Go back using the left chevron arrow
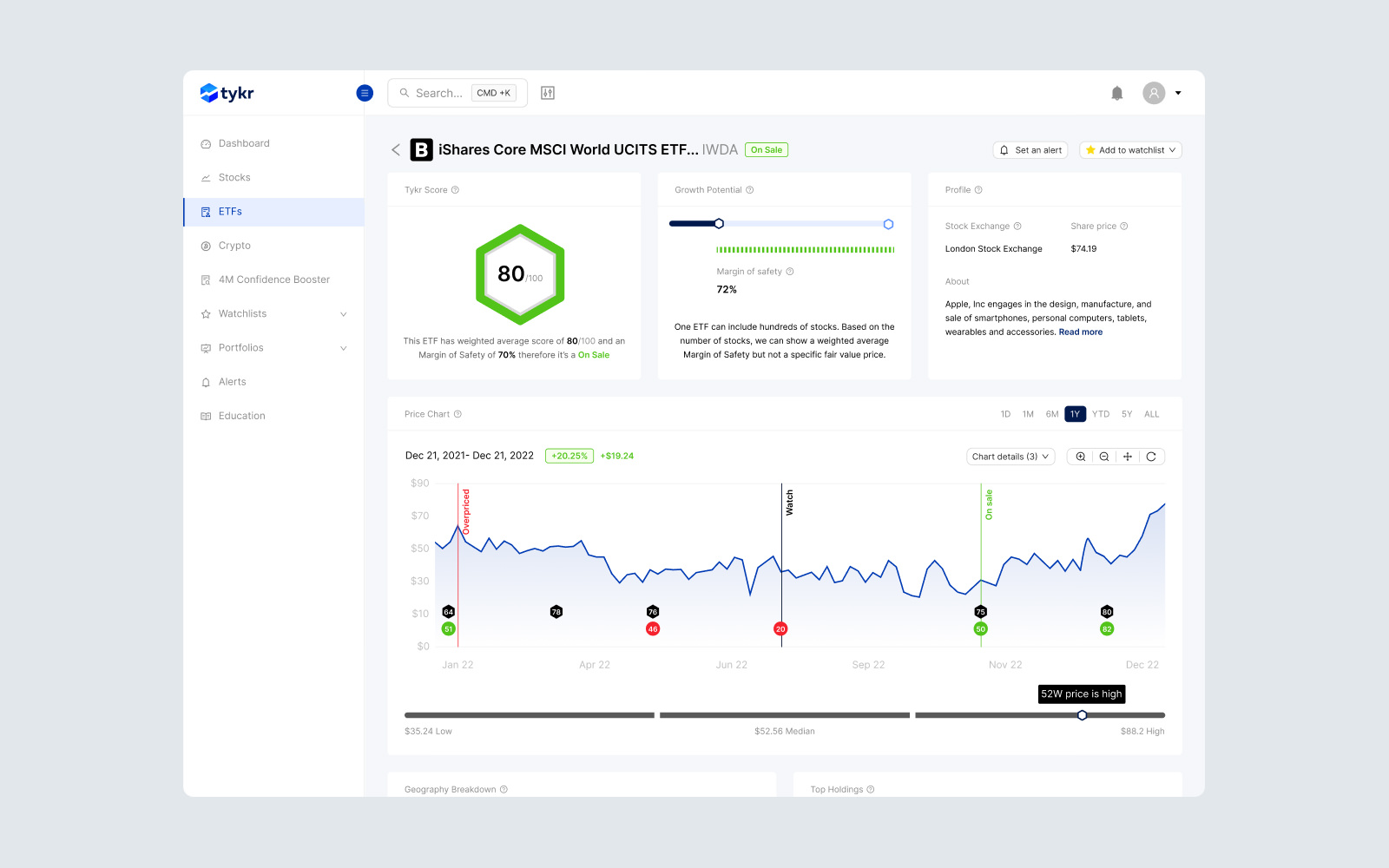Image resolution: width=1389 pixels, height=868 pixels. (x=396, y=150)
